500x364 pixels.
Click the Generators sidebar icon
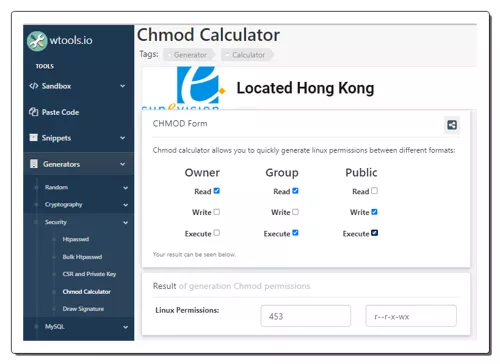[34, 164]
